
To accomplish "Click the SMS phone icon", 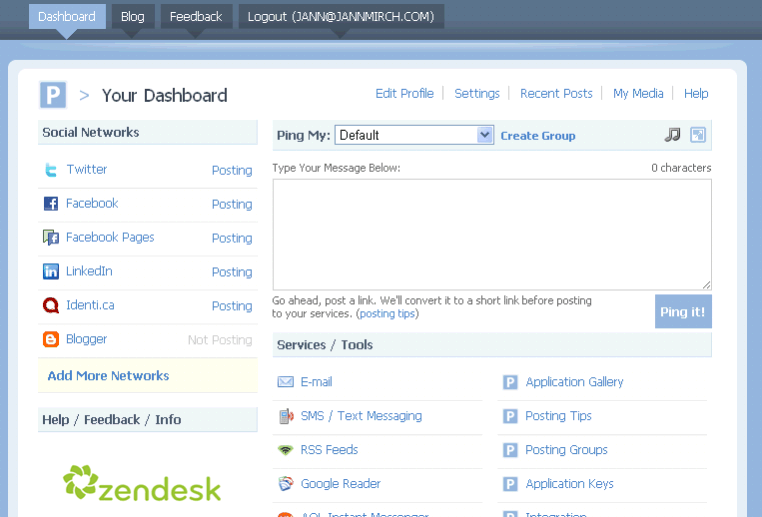I will coord(286,416).
